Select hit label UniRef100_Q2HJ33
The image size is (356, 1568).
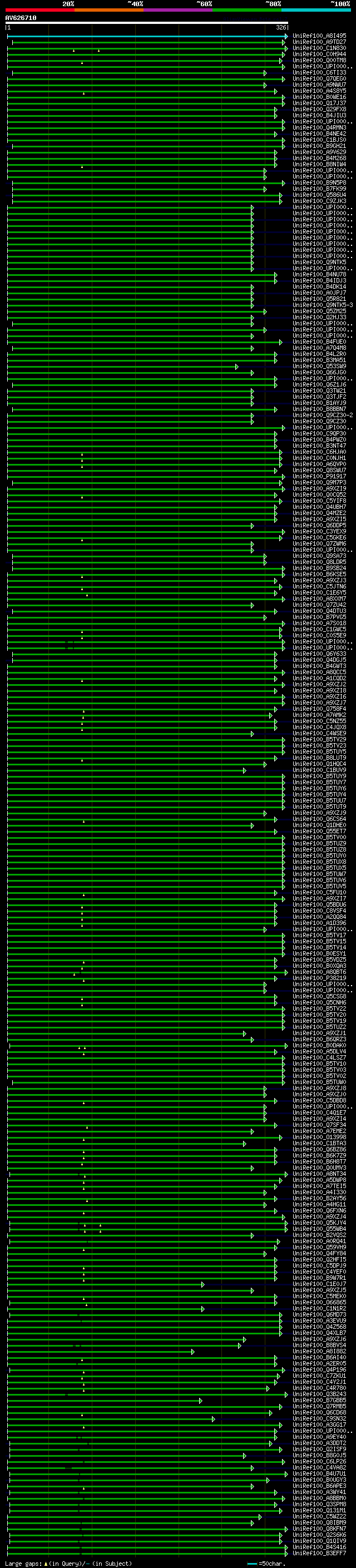point(319,317)
